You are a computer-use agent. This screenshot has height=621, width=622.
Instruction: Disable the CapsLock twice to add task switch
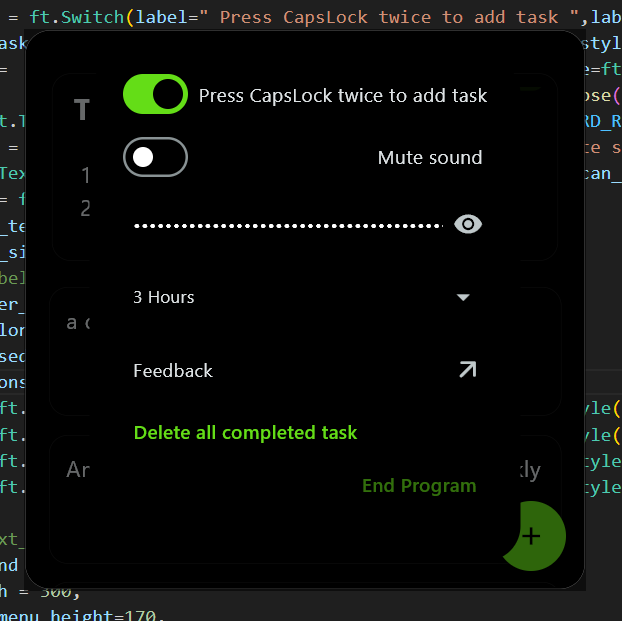point(155,94)
